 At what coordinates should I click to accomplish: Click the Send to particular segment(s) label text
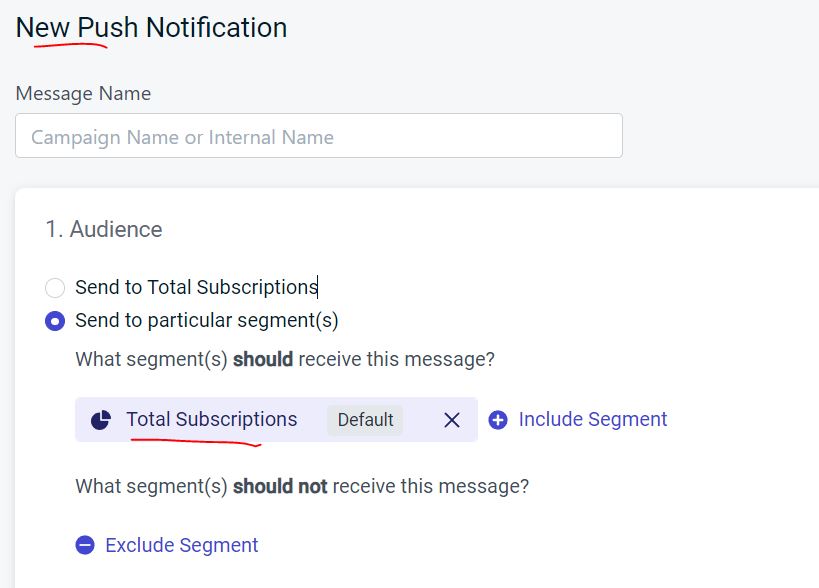pyautogui.click(x=207, y=320)
